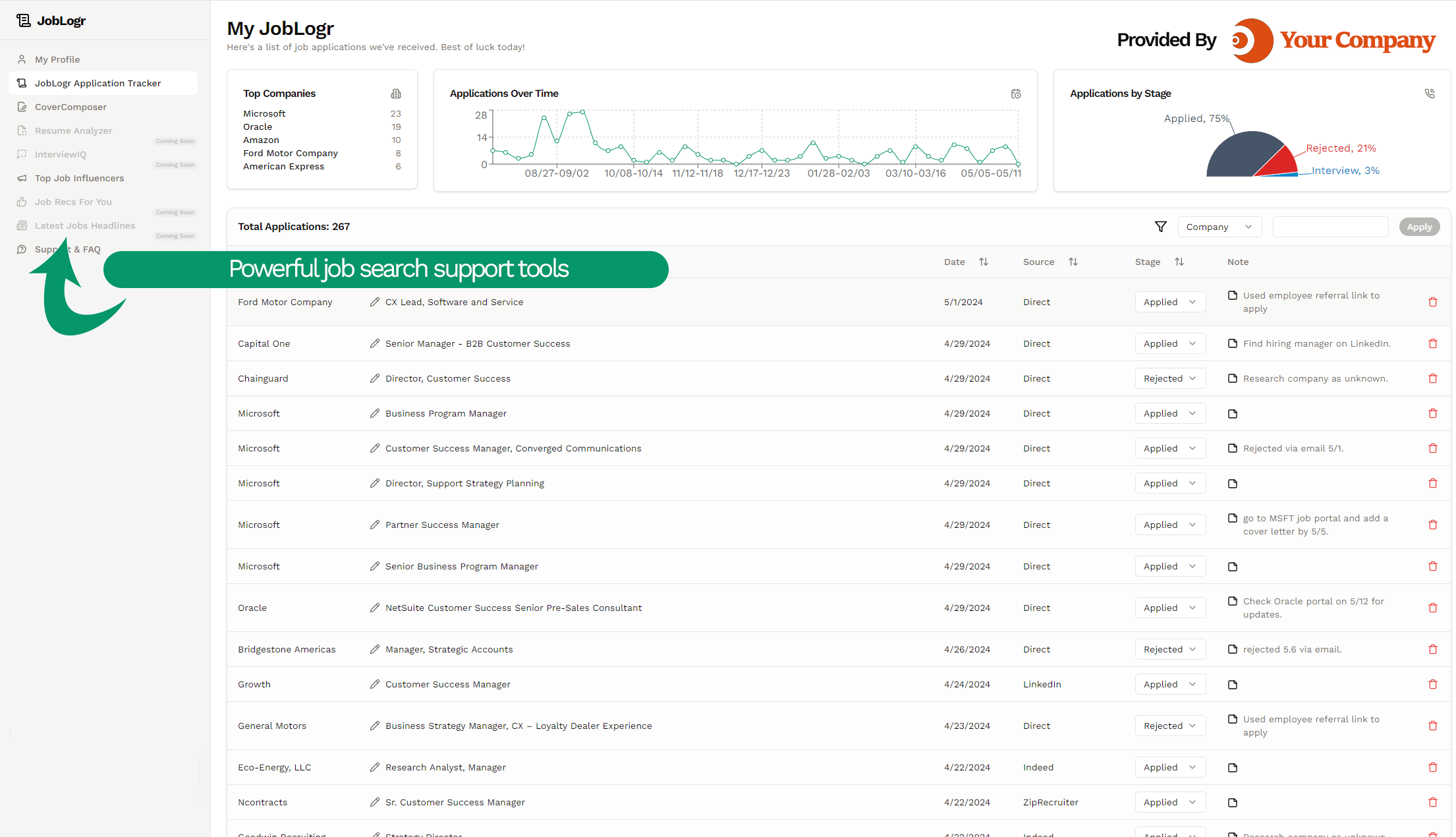Click the 'ZipRecruiter' source cell
The height and width of the screenshot is (837, 1456).
1050,802
